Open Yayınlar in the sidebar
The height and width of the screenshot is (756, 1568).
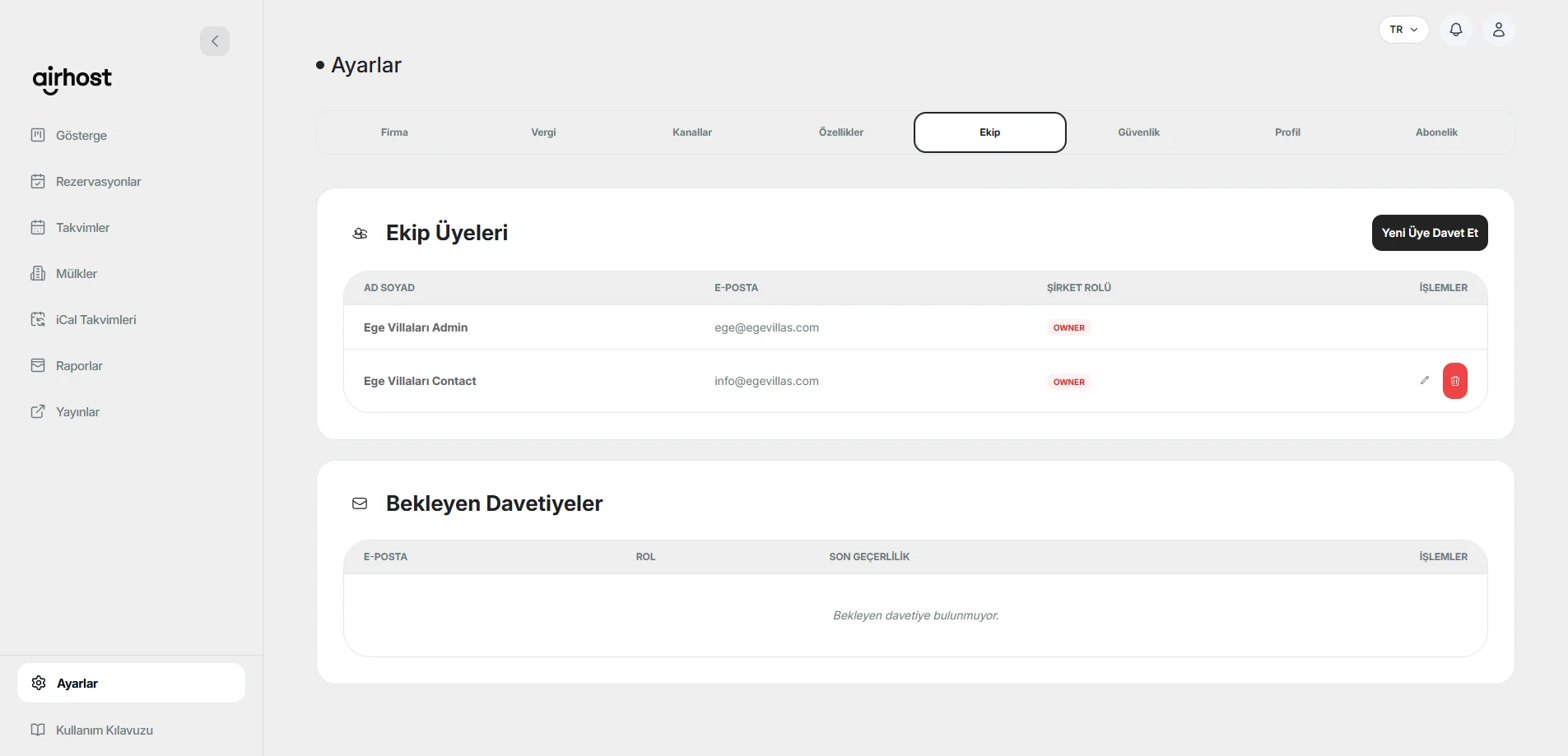pyautogui.click(x=132, y=411)
